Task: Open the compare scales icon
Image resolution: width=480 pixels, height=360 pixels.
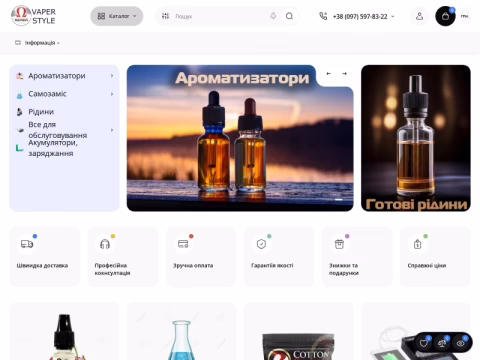Action: [x=442, y=343]
